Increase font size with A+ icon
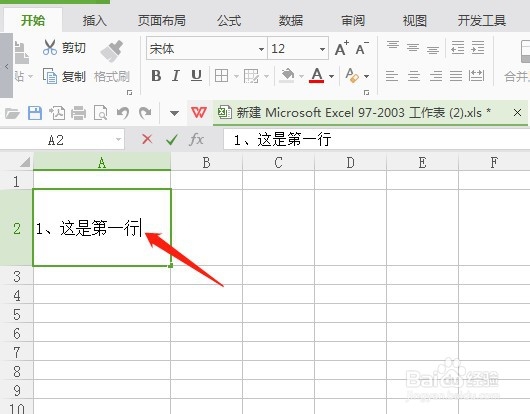530x414 pixels. (341, 48)
